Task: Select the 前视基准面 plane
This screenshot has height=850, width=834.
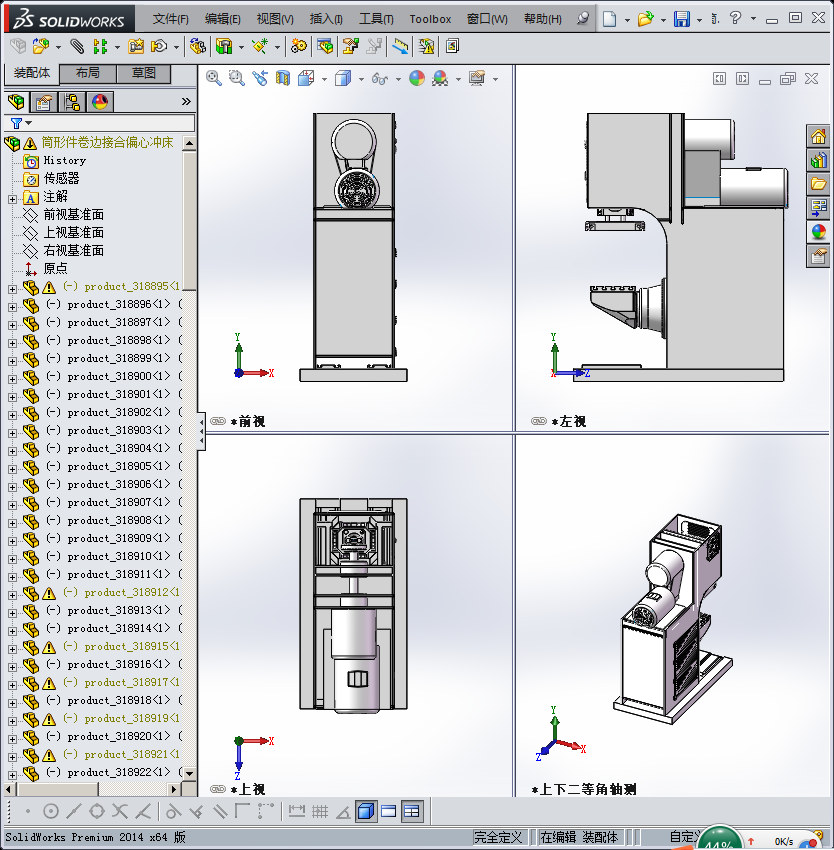Action: tap(73, 215)
